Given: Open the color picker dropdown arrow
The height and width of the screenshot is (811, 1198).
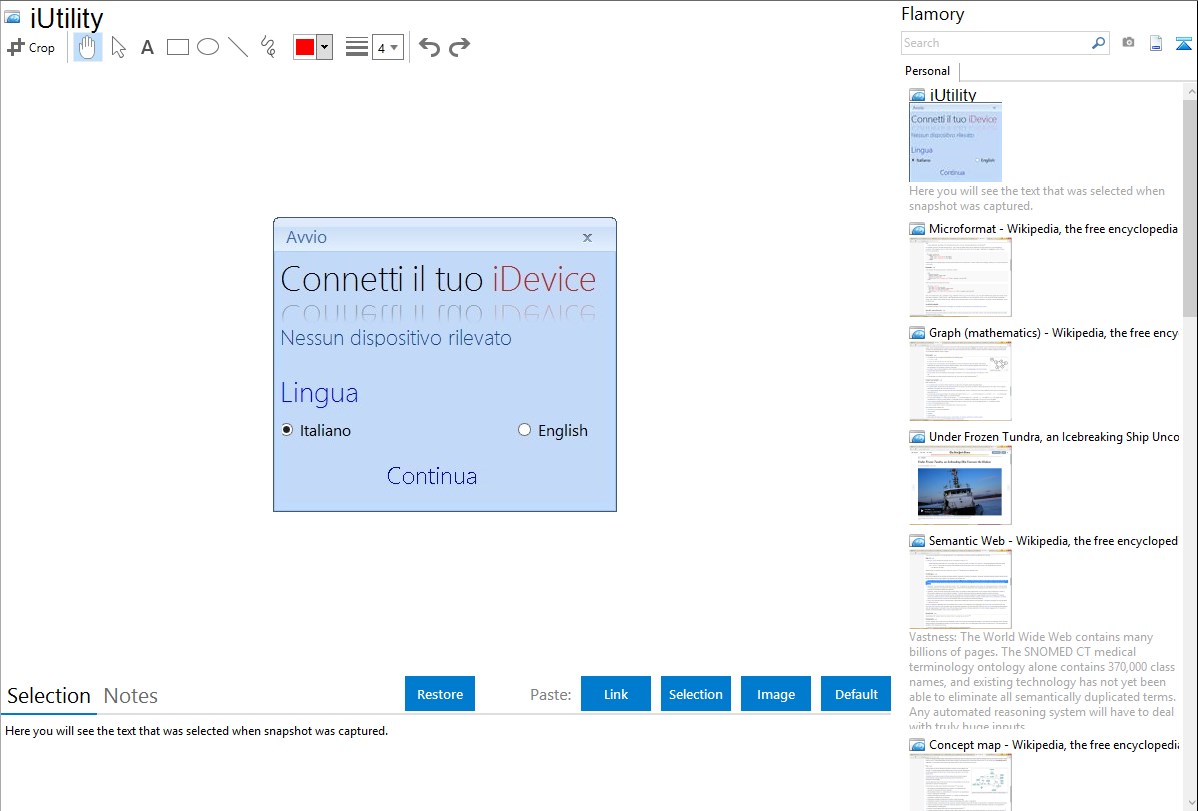Looking at the screenshot, I should point(325,47).
